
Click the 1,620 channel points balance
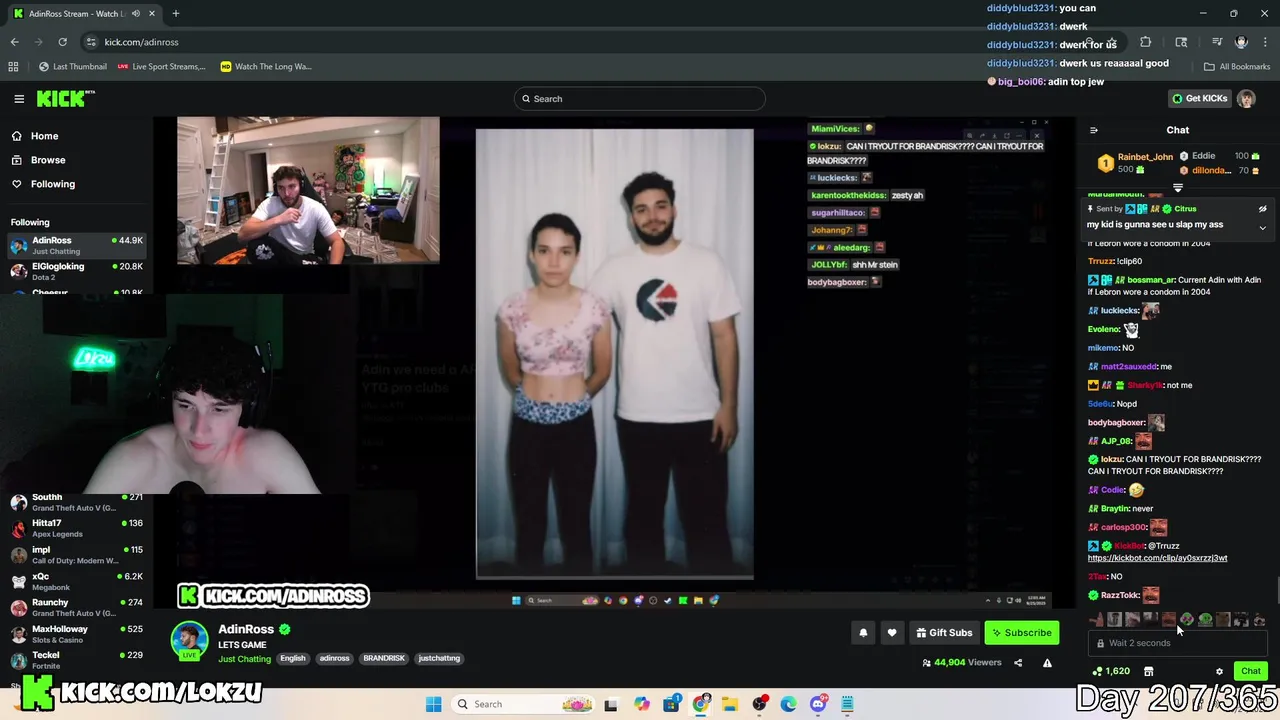point(1111,671)
